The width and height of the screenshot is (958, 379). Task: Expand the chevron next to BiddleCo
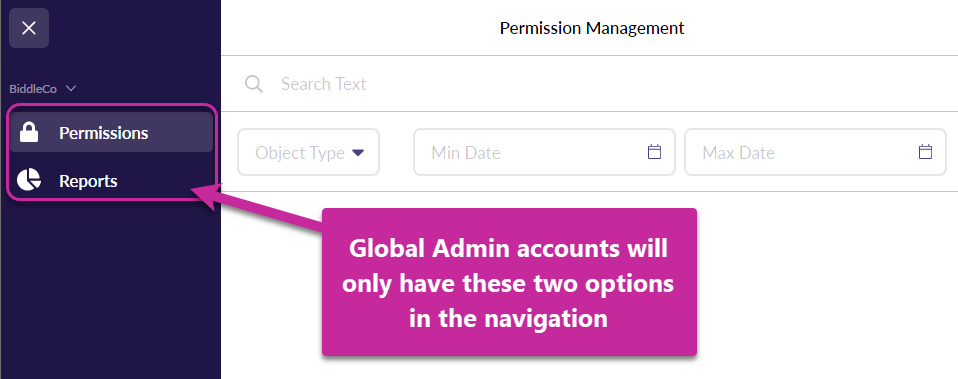[71, 89]
